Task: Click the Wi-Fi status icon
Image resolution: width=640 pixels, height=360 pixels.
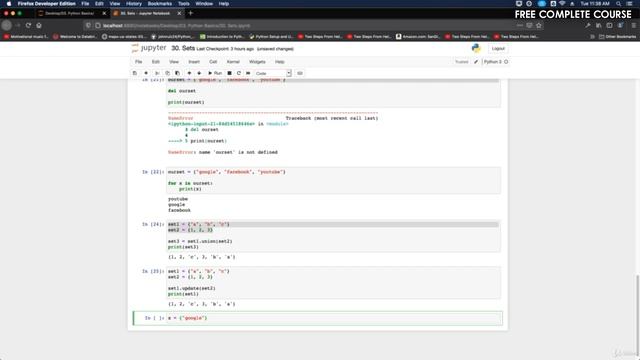Action: click(x=562, y=4)
